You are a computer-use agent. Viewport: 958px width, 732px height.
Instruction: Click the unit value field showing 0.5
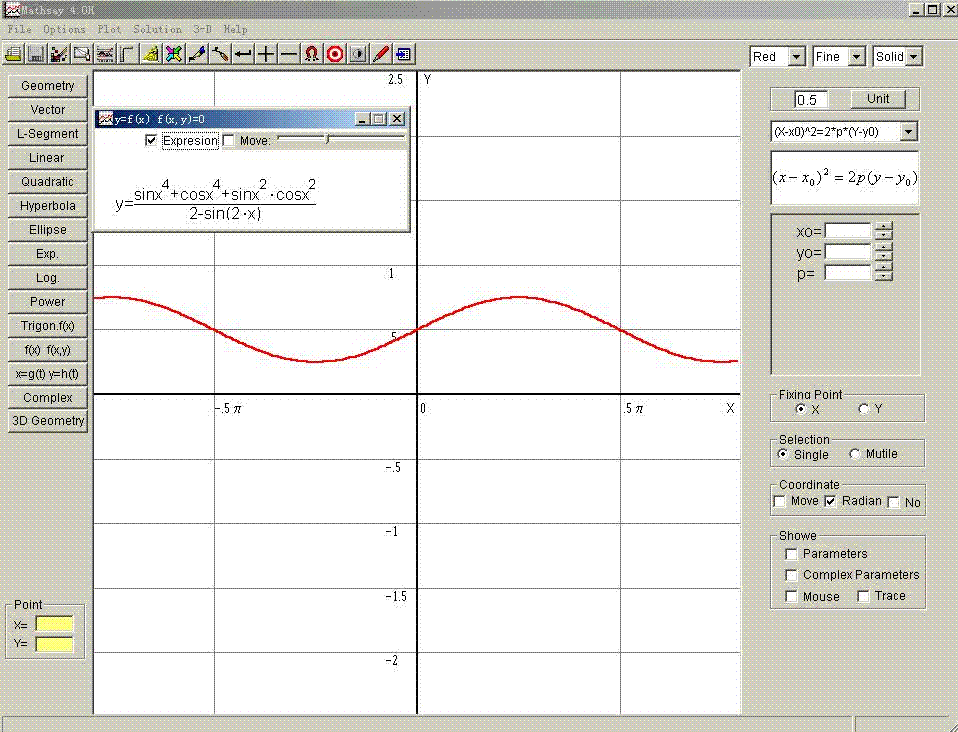[811, 100]
